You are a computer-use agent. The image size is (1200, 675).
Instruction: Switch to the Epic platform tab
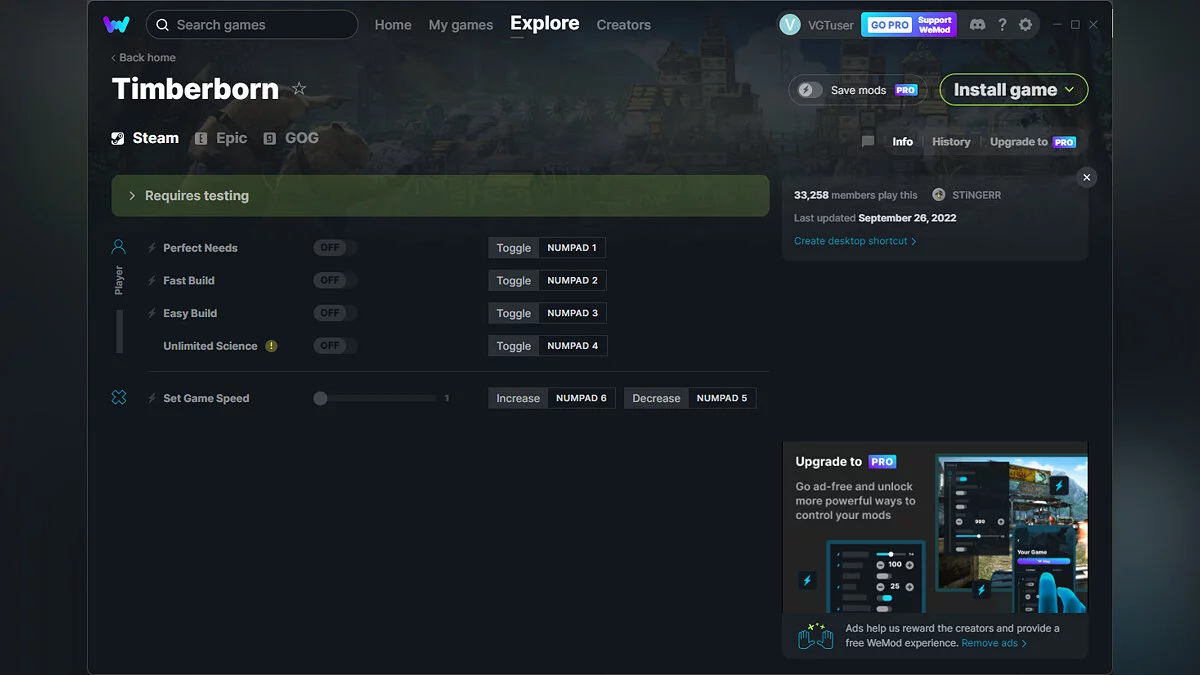coord(221,138)
